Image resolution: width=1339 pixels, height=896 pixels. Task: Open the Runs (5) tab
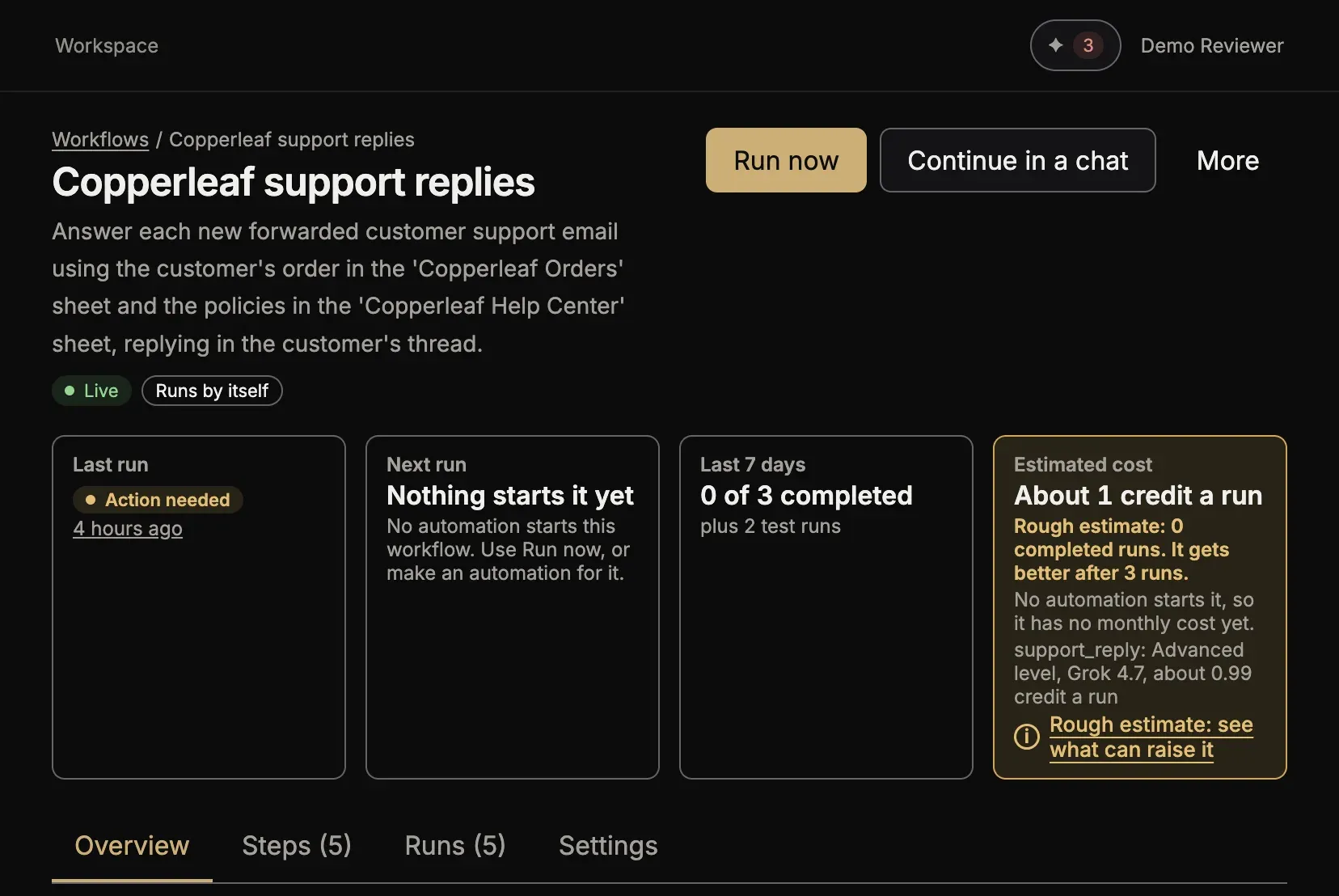tap(455, 846)
